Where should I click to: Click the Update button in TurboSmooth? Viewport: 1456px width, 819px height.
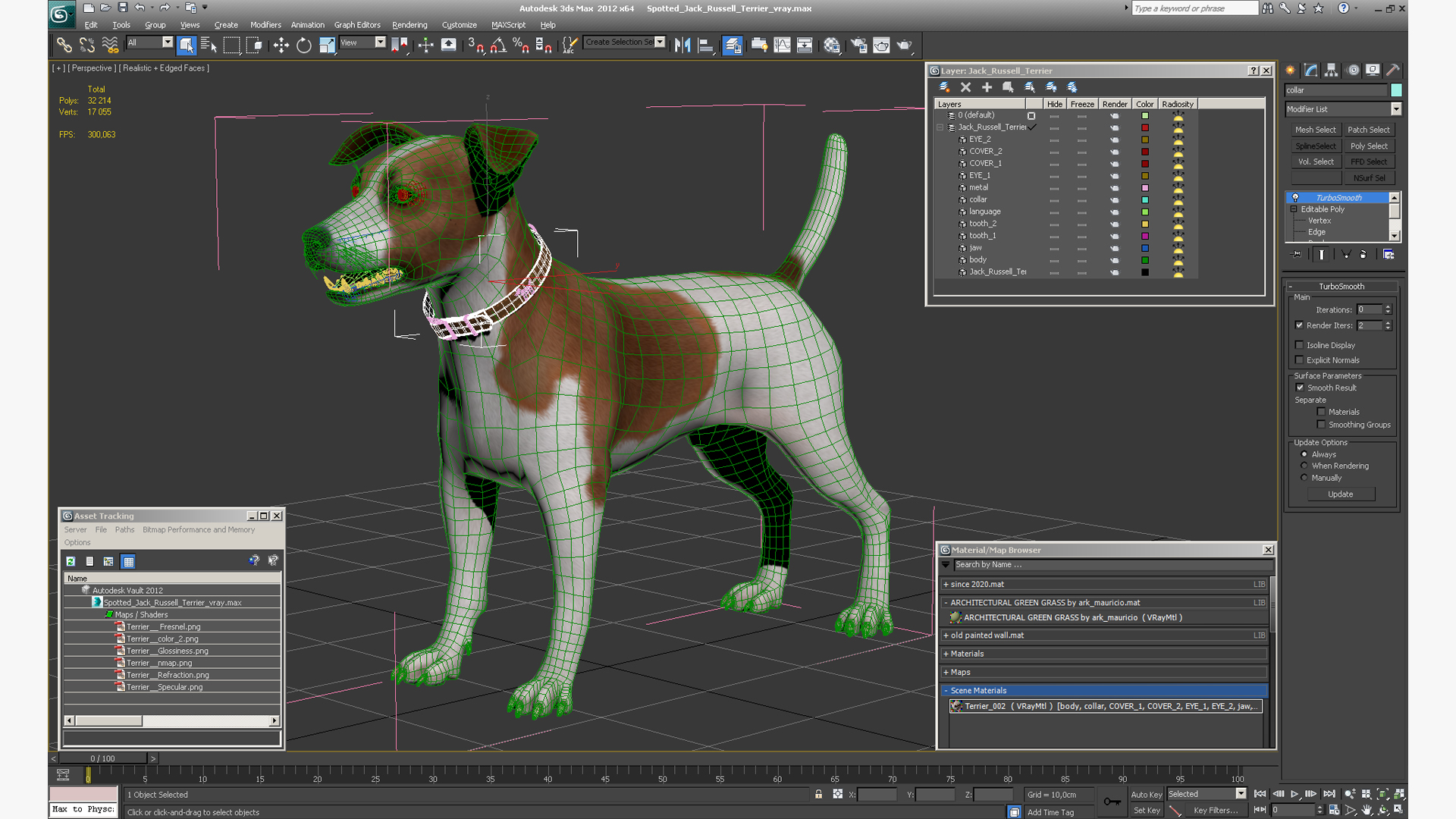tap(1340, 494)
